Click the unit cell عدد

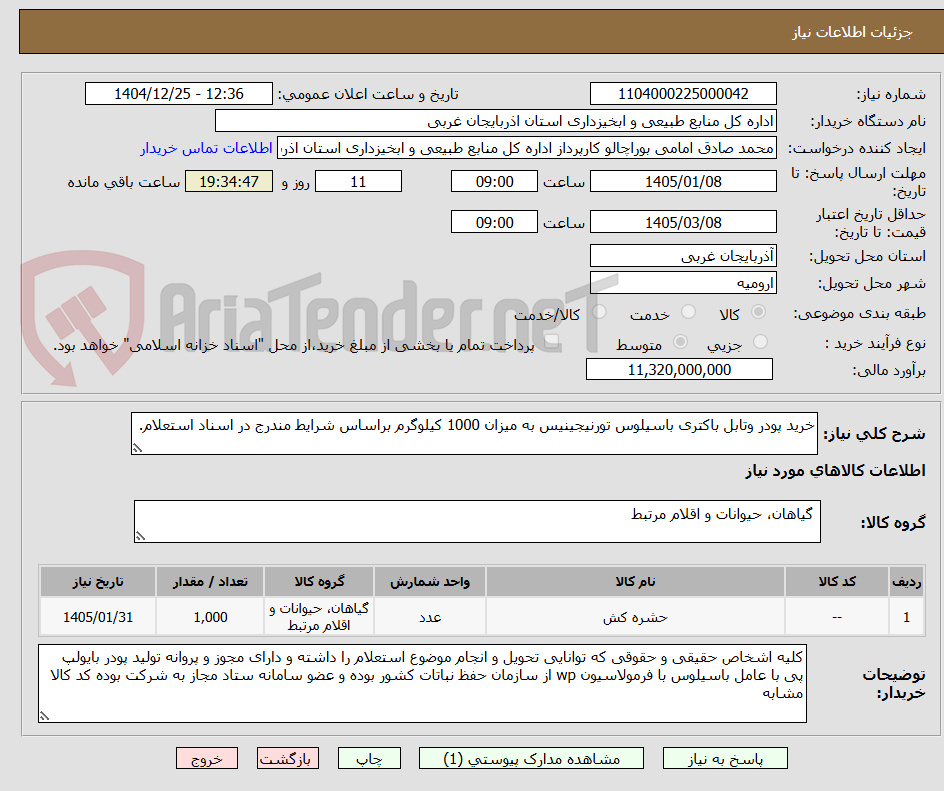(430, 617)
